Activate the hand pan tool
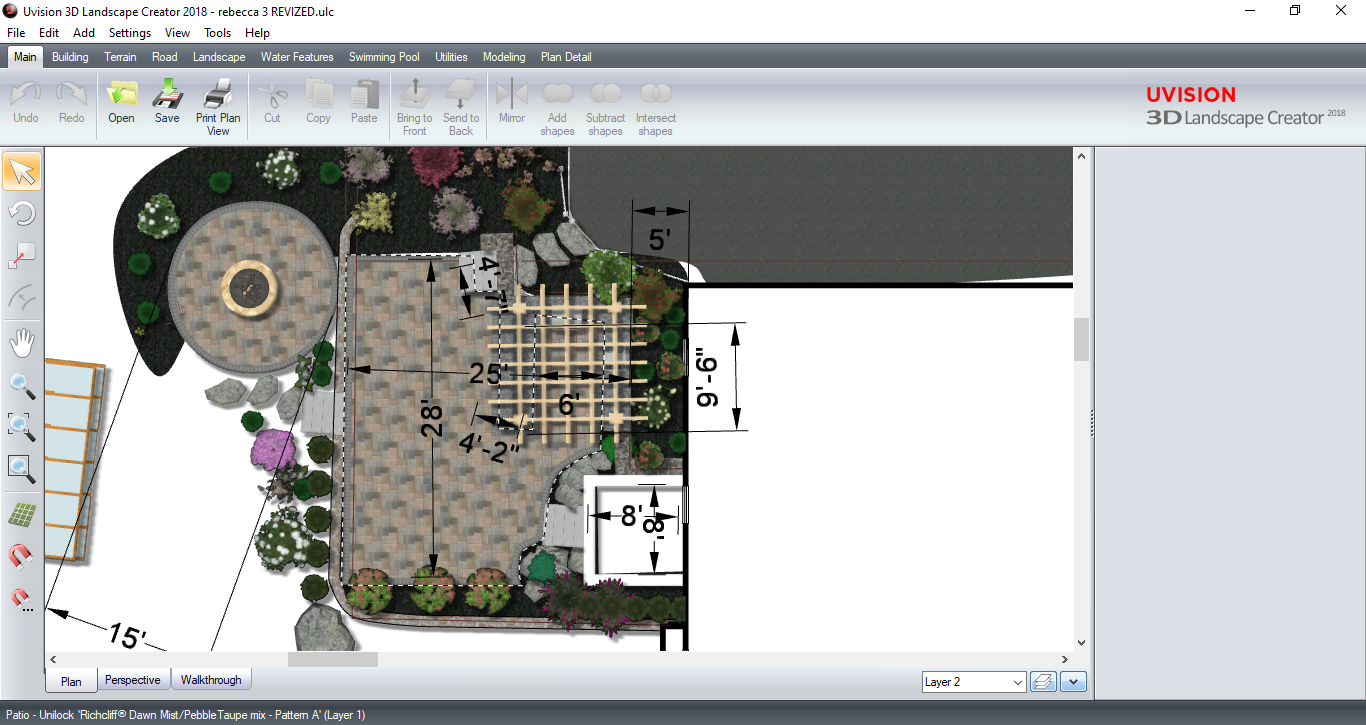The height and width of the screenshot is (725, 1366). pyautogui.click(x=22, y=344)
